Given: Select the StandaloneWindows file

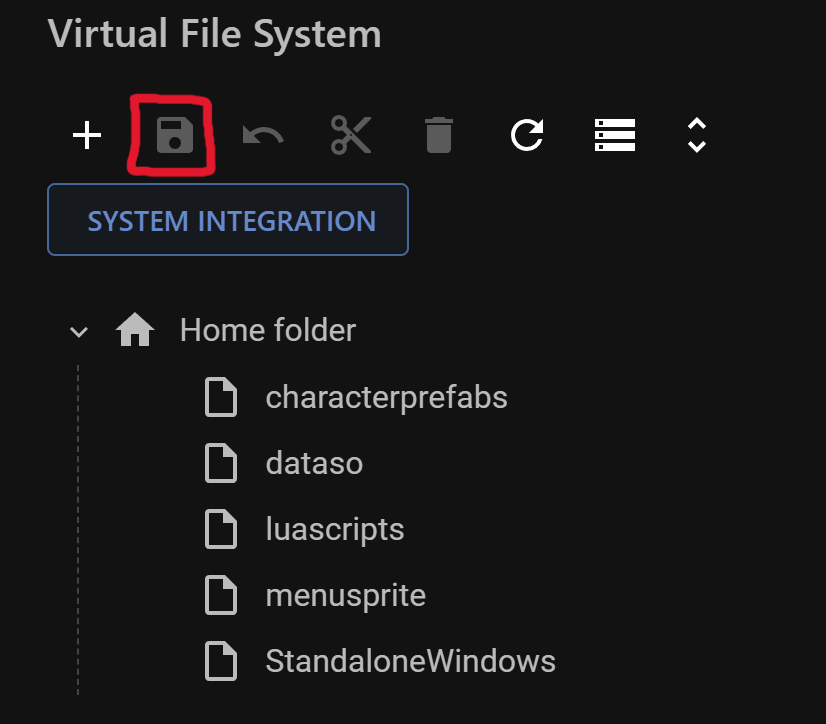Looking at the screenshot, I should coord(410,661).
